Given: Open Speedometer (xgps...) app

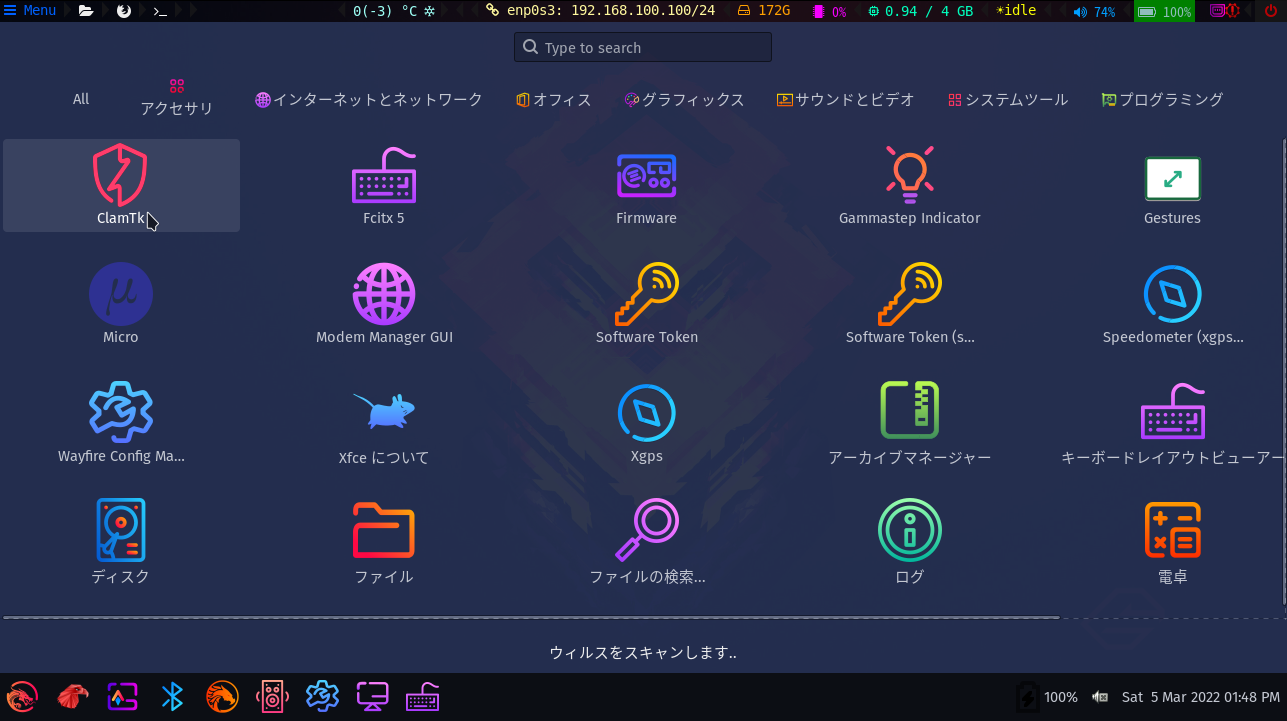Looking at the screenshot, I should (x=1172, y=305).
